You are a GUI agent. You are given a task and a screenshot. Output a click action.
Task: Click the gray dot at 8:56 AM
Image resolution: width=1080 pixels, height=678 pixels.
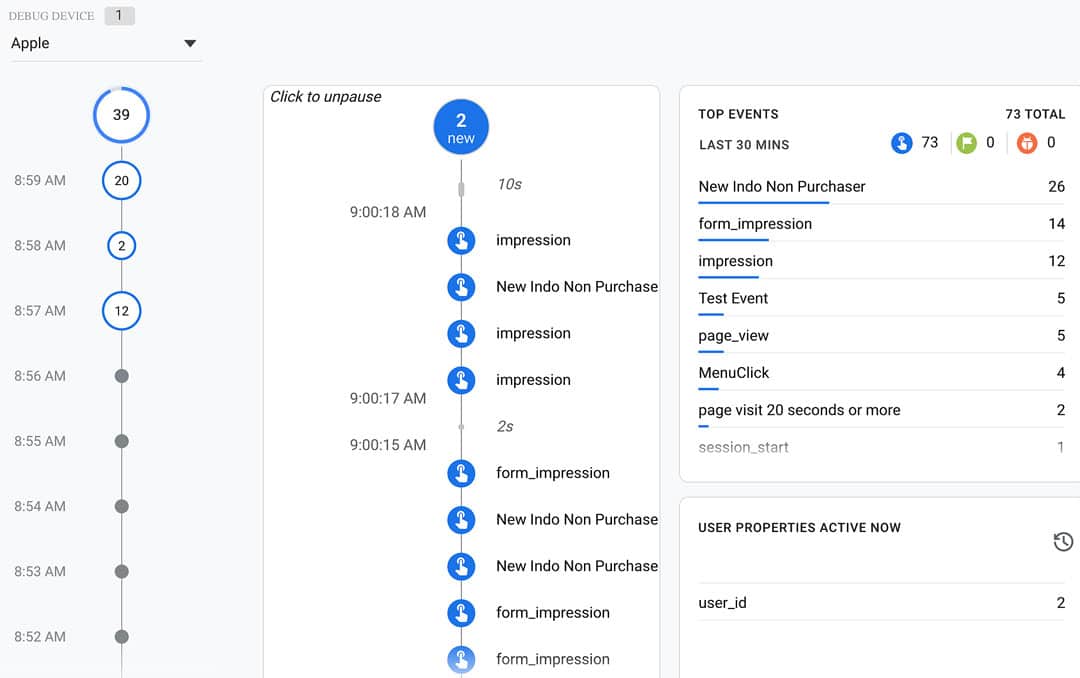click(121, 376)
